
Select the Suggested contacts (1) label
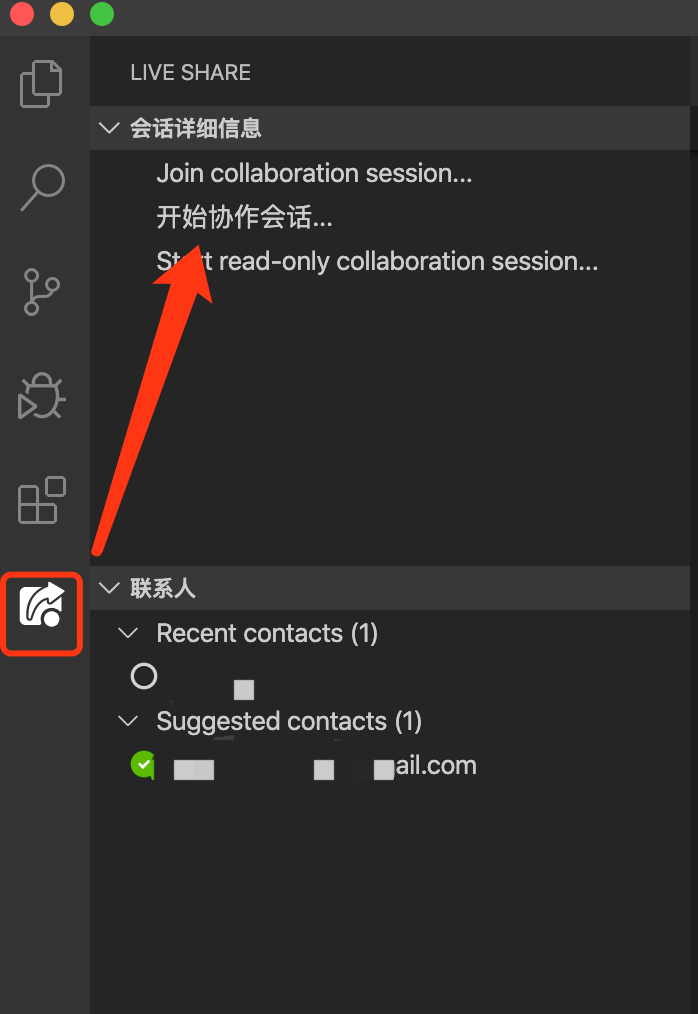(x=289, y=722)
